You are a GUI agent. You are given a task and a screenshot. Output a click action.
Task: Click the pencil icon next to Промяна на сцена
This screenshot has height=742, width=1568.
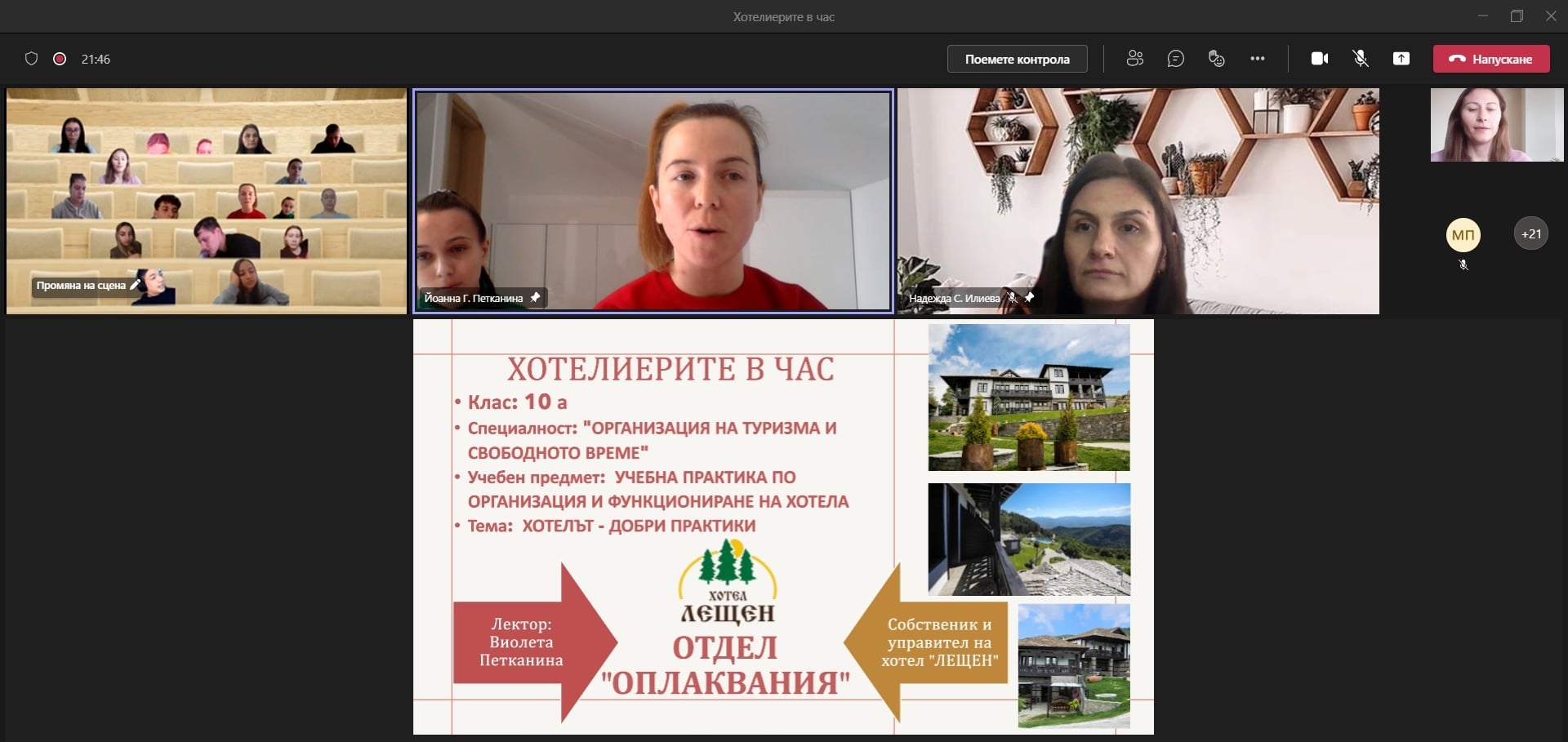(136, 285)
